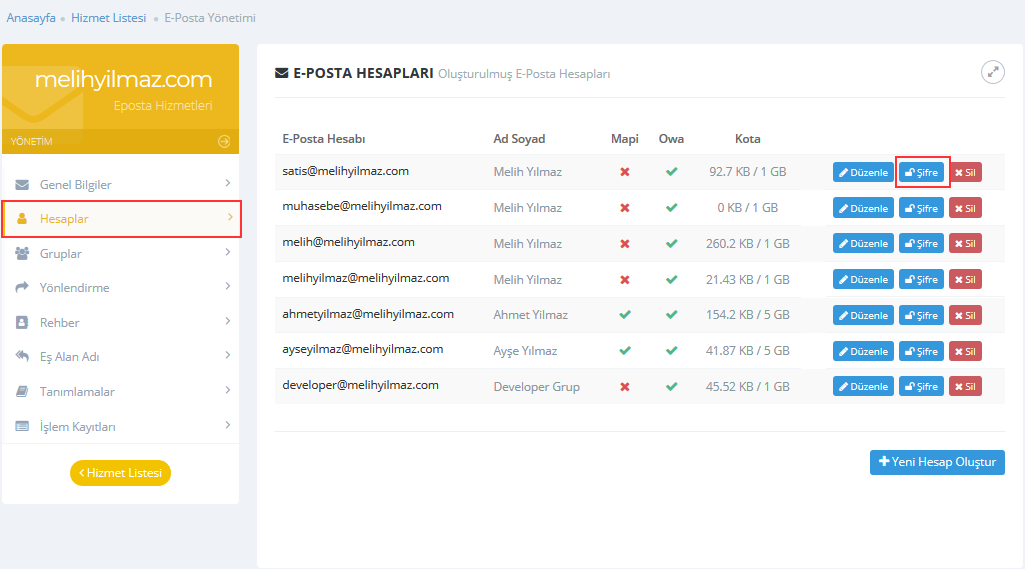This screenshot has height=569, width=1025.
Task: Go to Hizmet Listesi breadcrumb link
Action: (x=108, y=18)
